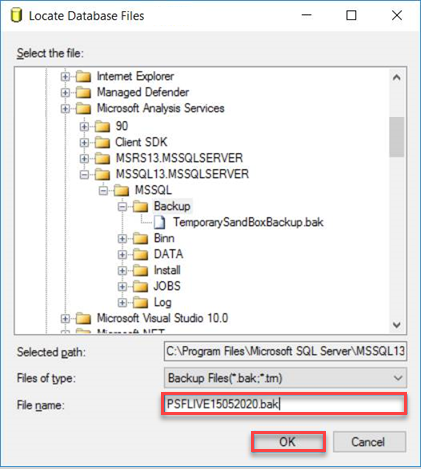Select the DATA folder label
421x469 pixels.
[x=168, y=254]
